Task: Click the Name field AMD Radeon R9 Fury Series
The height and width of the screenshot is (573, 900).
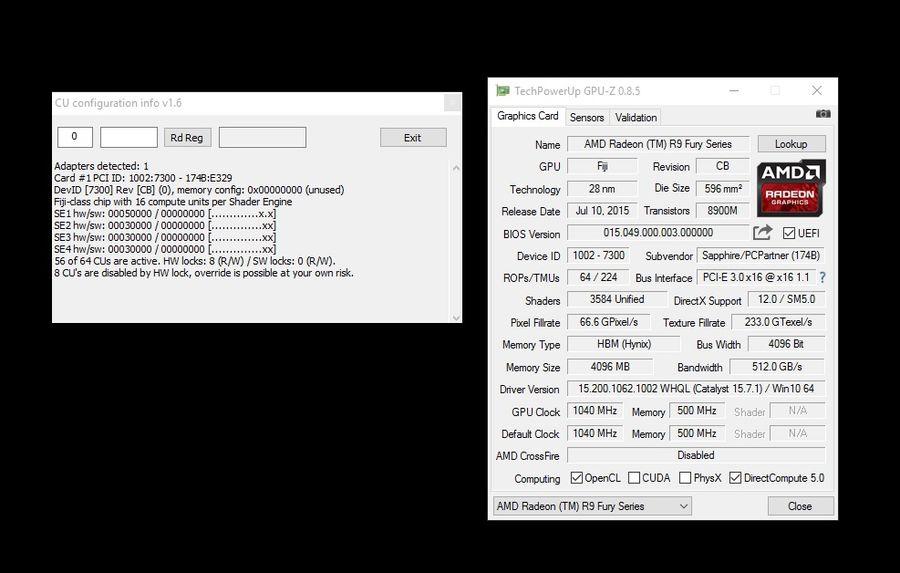Action: (x=658, y=144)
